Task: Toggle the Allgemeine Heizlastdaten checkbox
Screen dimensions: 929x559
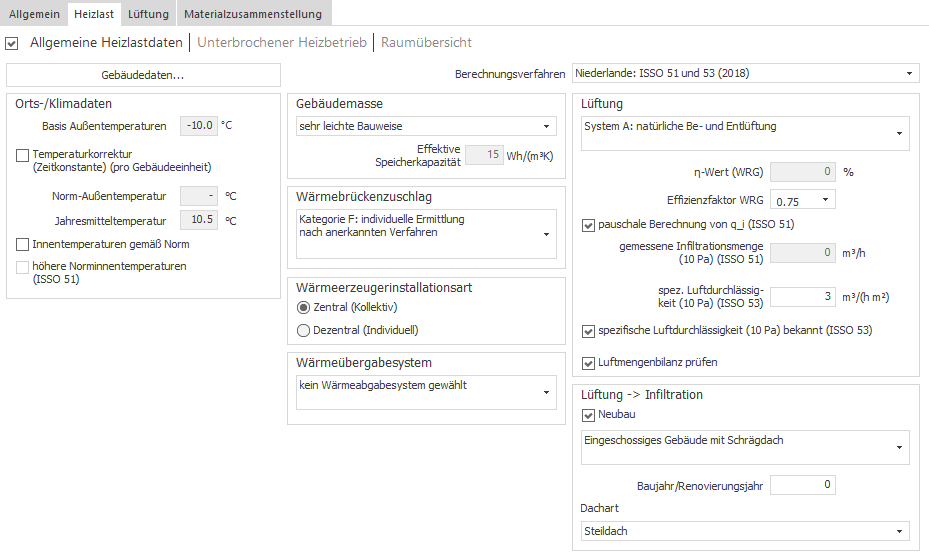Action: (12, 43)
